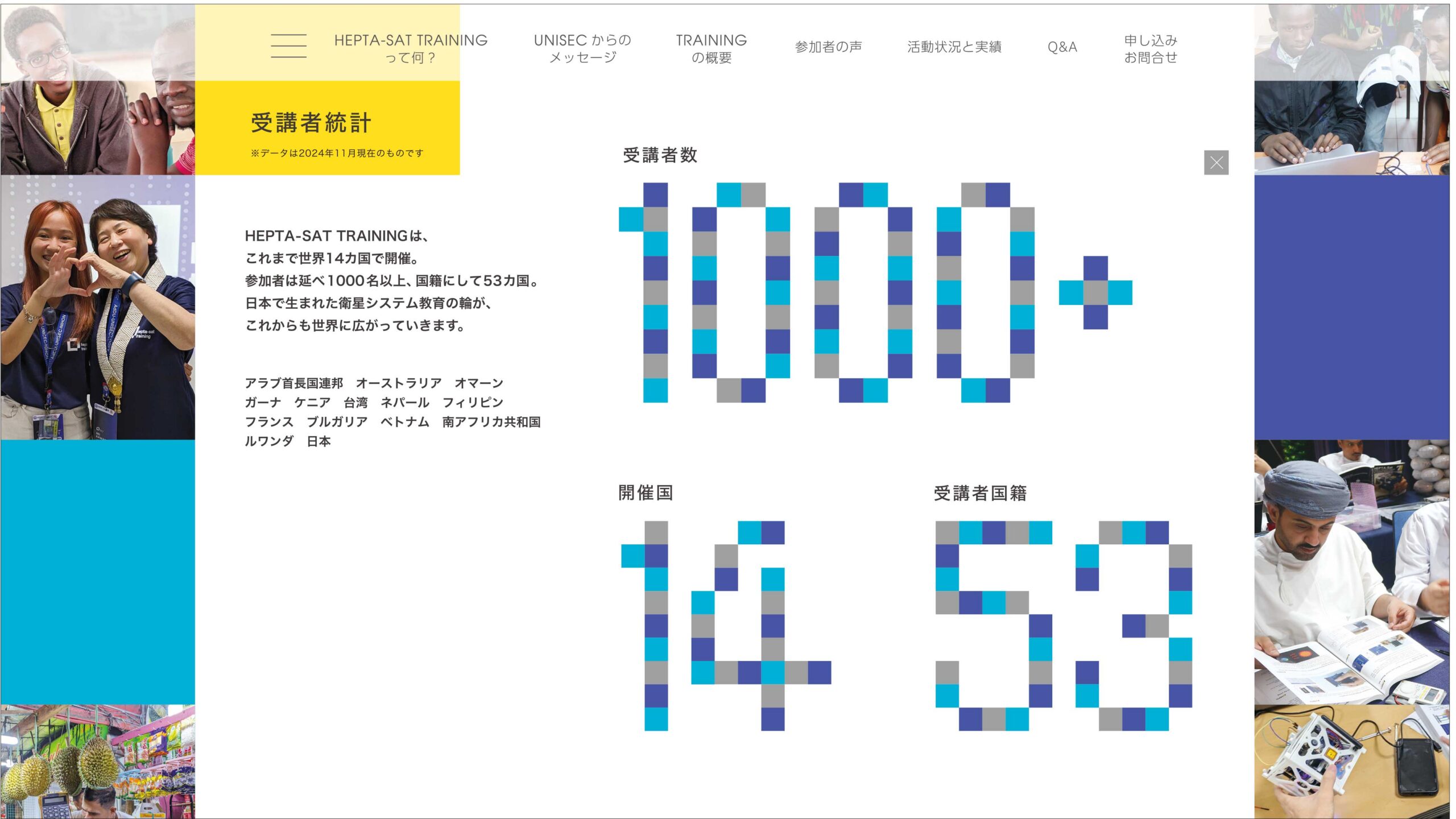The width and height of the screenshot is (1456, 819).
Task: Open photo of hand holding satellite frame
Action: click(x=1352, y=762)
